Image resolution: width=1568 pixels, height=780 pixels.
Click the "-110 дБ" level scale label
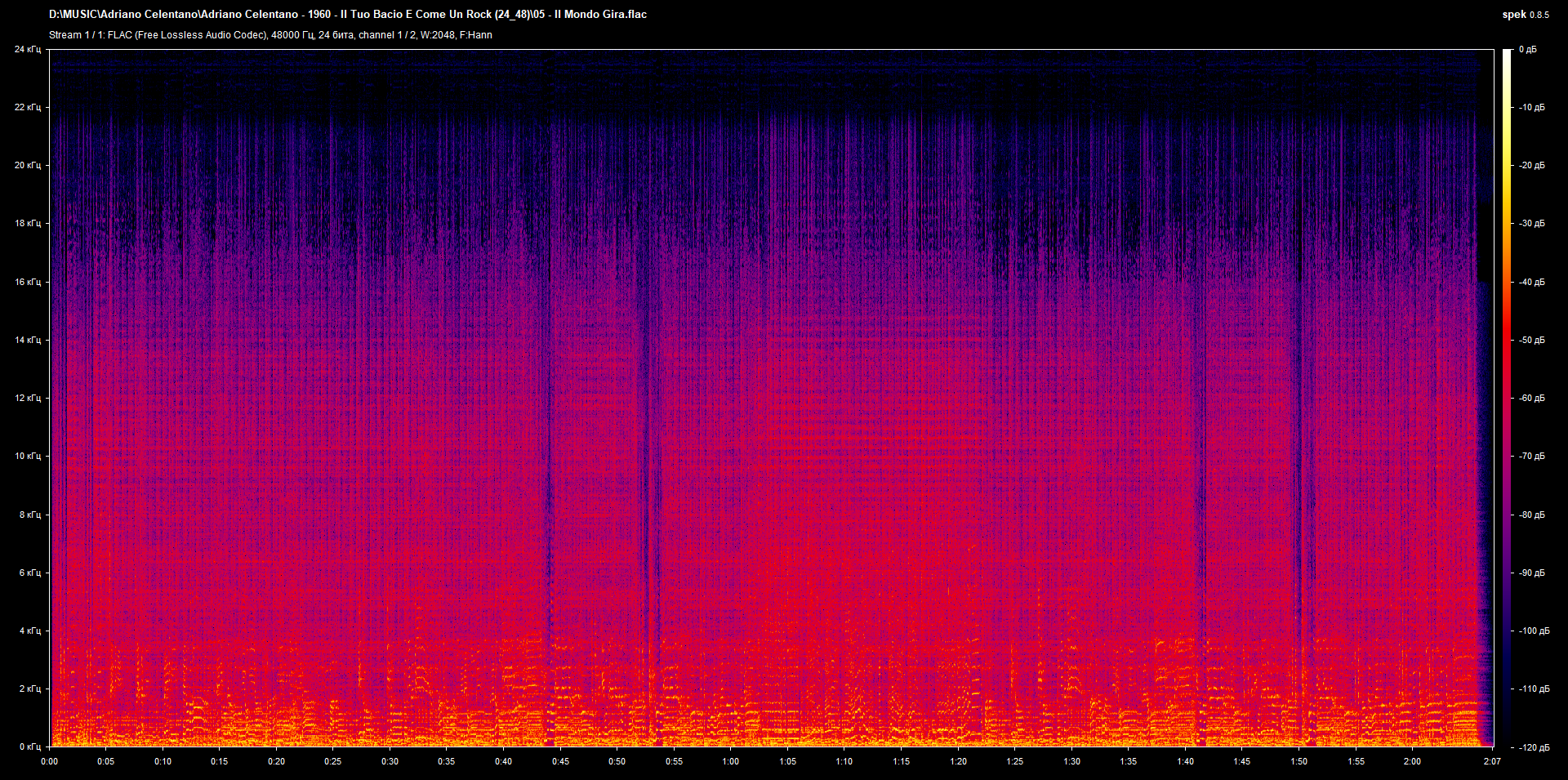click(1534, 689)
